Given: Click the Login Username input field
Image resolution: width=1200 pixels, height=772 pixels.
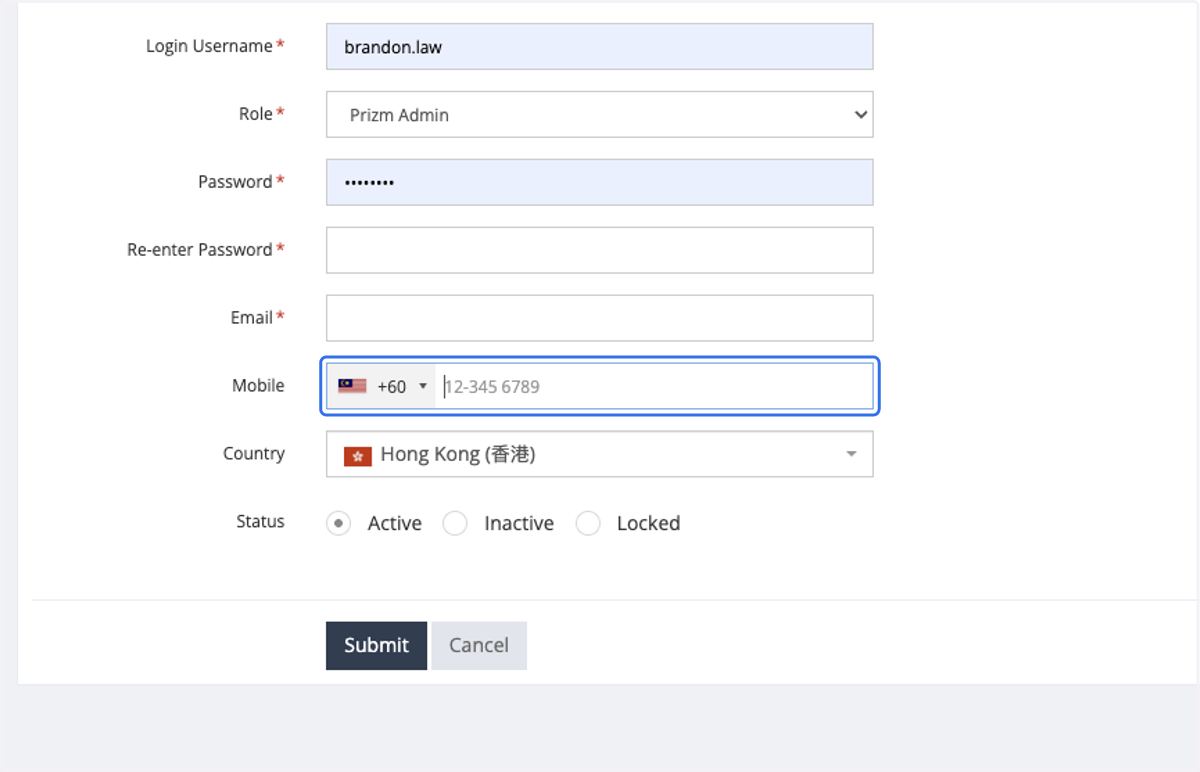Looking at the screenshot, I should [599, 46].
